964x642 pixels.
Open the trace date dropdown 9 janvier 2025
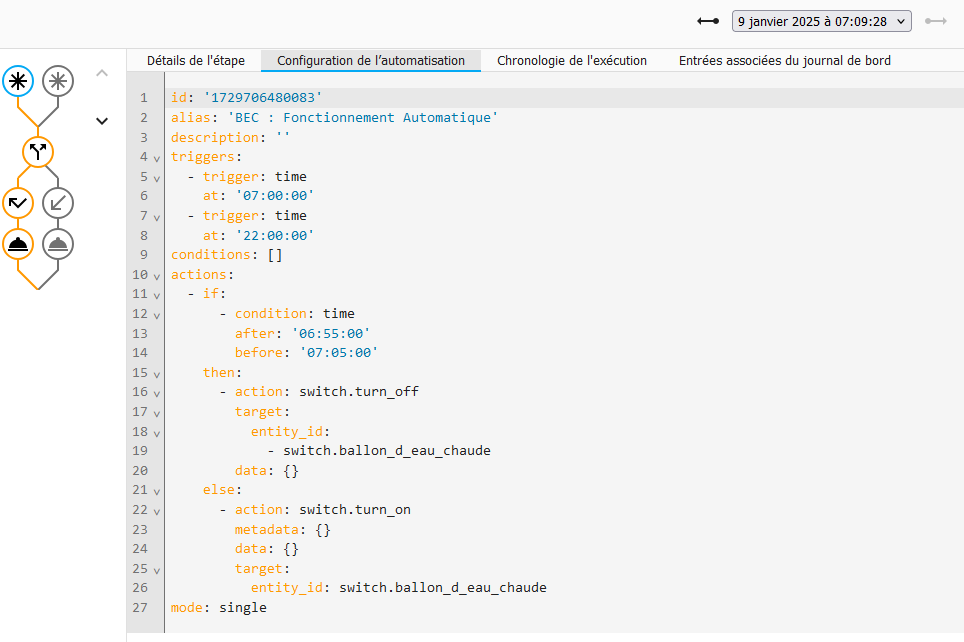(x=821, y=21)
